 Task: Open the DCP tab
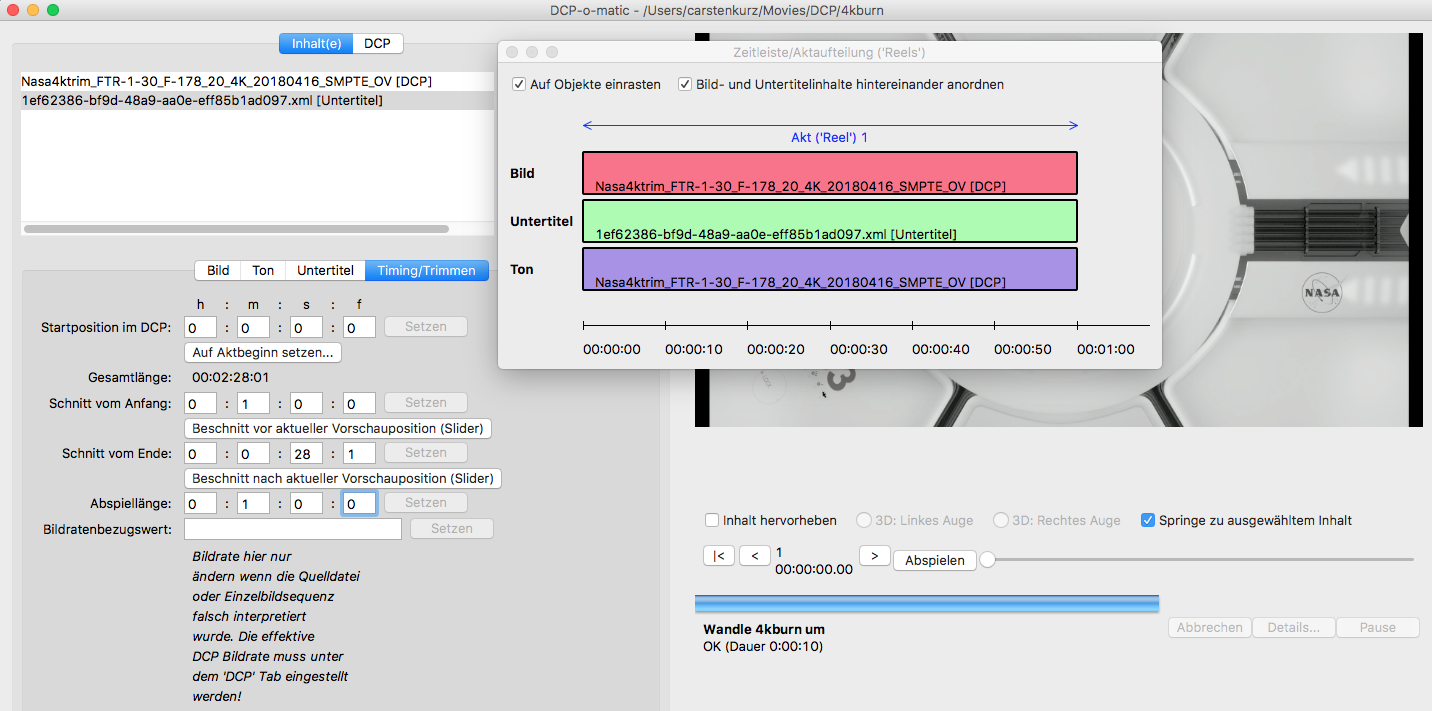pos(377,43)
